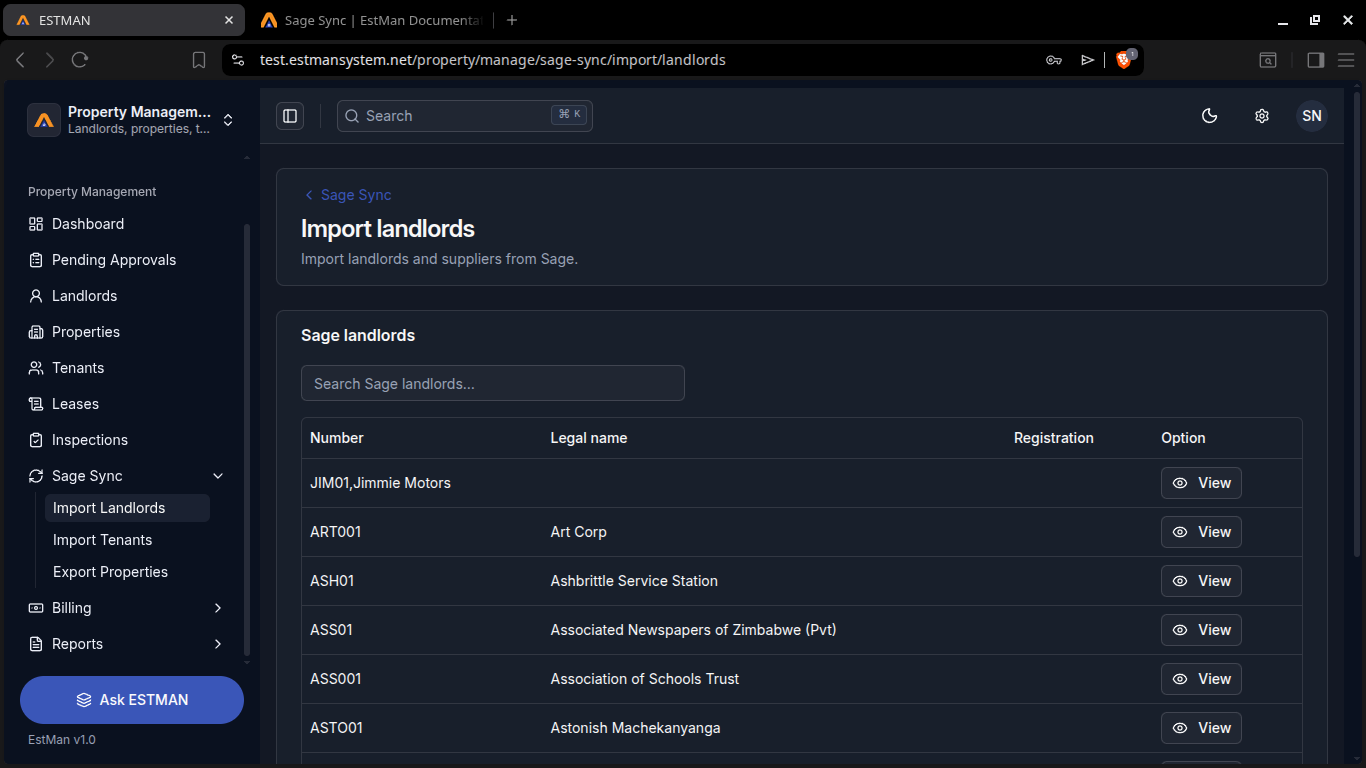This screenshot has width=1366, height=768.
Task: Click the saved passwords key icon
Action: pos(1054,60)
